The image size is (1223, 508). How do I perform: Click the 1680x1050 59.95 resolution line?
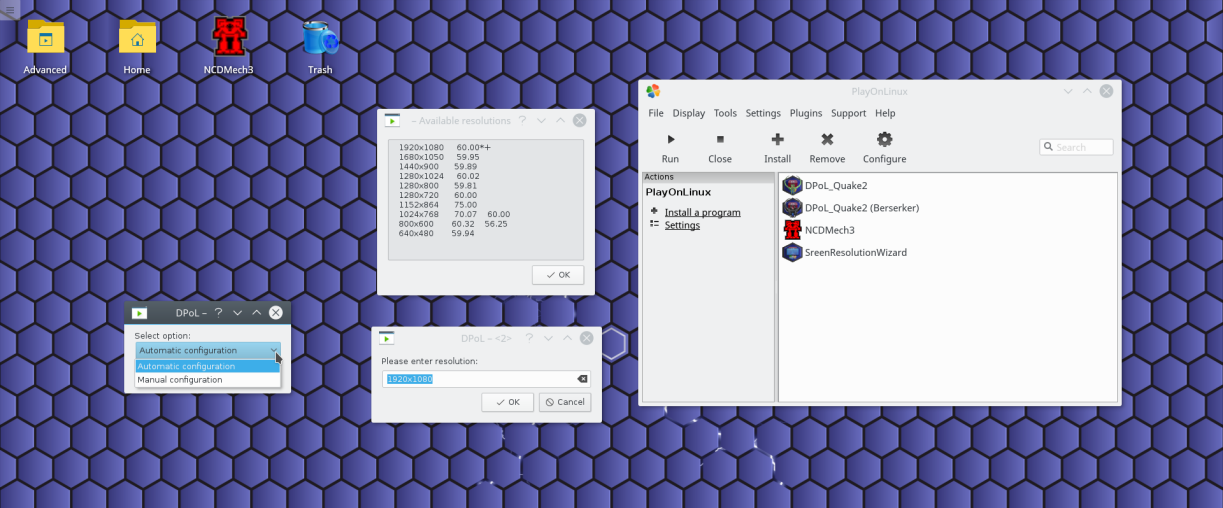tap(439, 157)
